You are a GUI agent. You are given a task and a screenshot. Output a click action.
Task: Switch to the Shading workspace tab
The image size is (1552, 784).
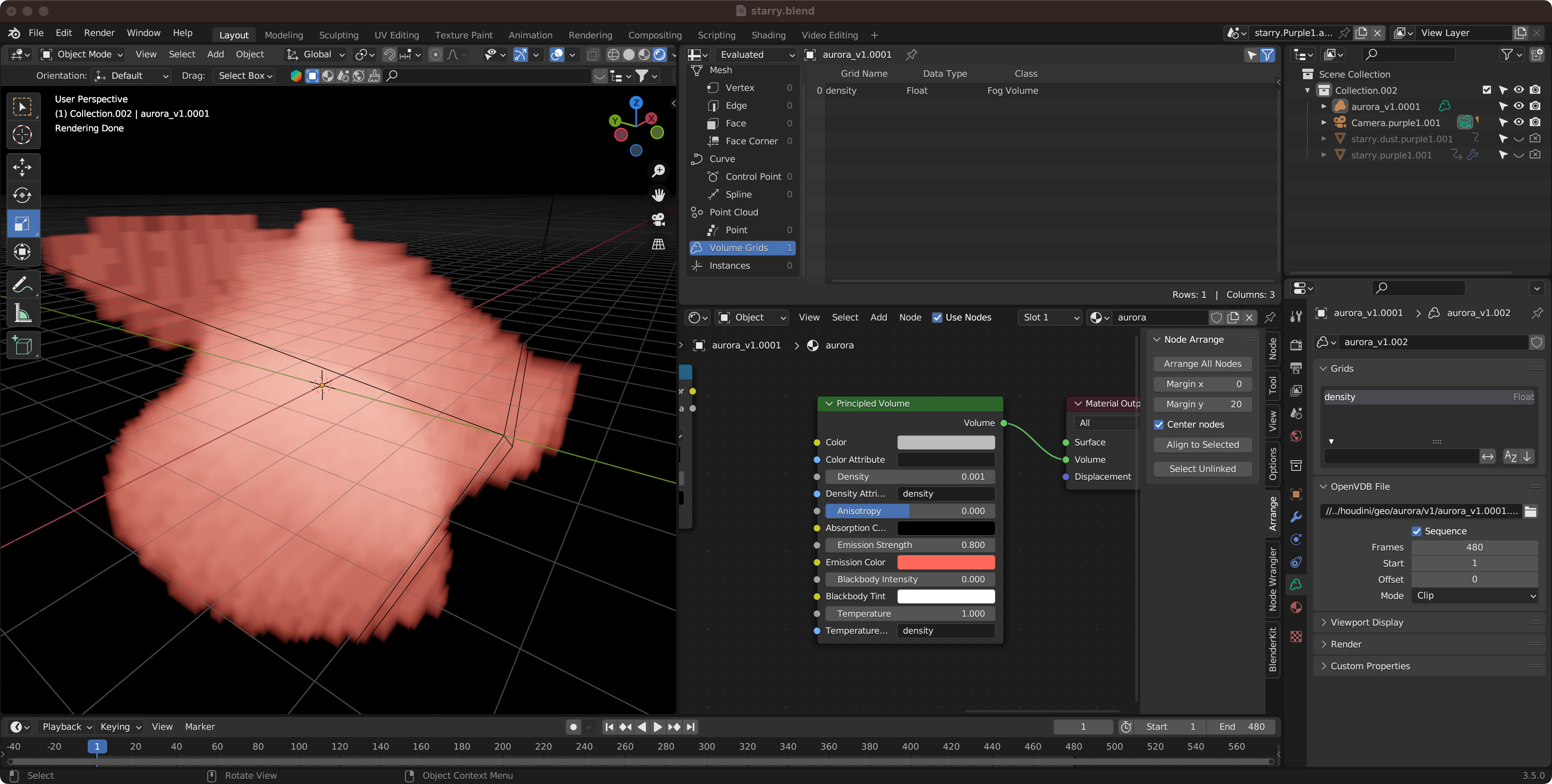(768, 35)
